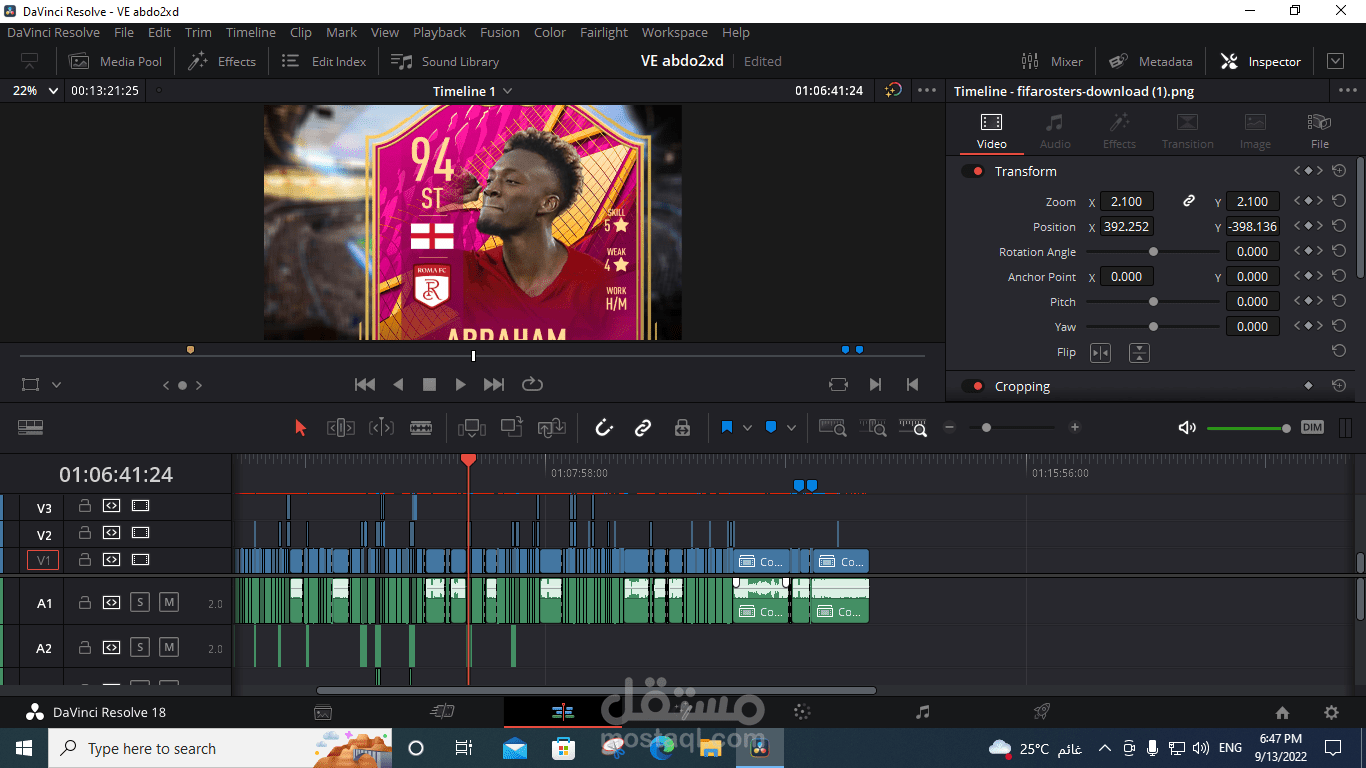The image size is (1366, 768).
Task: Toggle the DIM audio button
Action: (x=1312, y=428)
